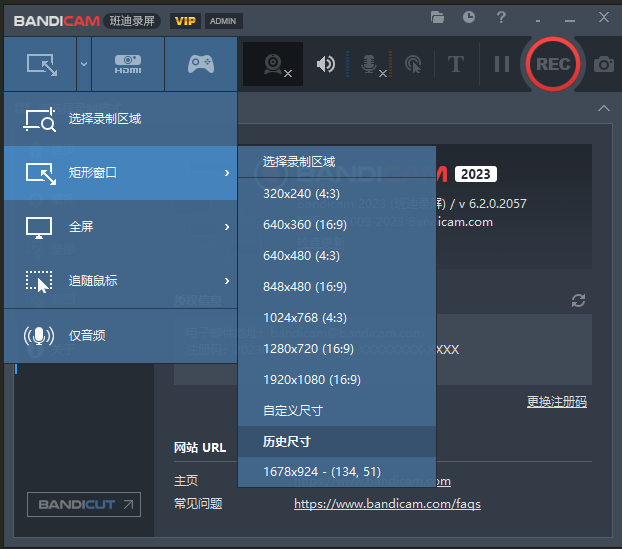622x549 pixels.
Task: Select the 320x240 (4:3) size
Action: tap(337, 194)
